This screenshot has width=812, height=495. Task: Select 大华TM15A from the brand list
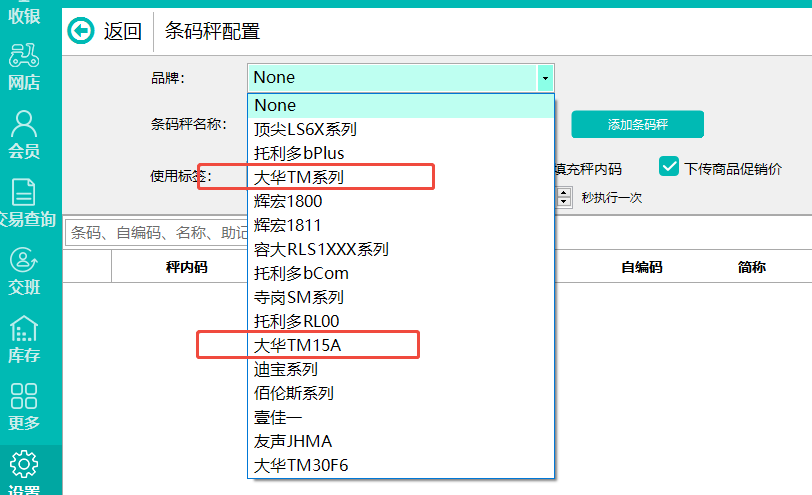click(401, 345)
